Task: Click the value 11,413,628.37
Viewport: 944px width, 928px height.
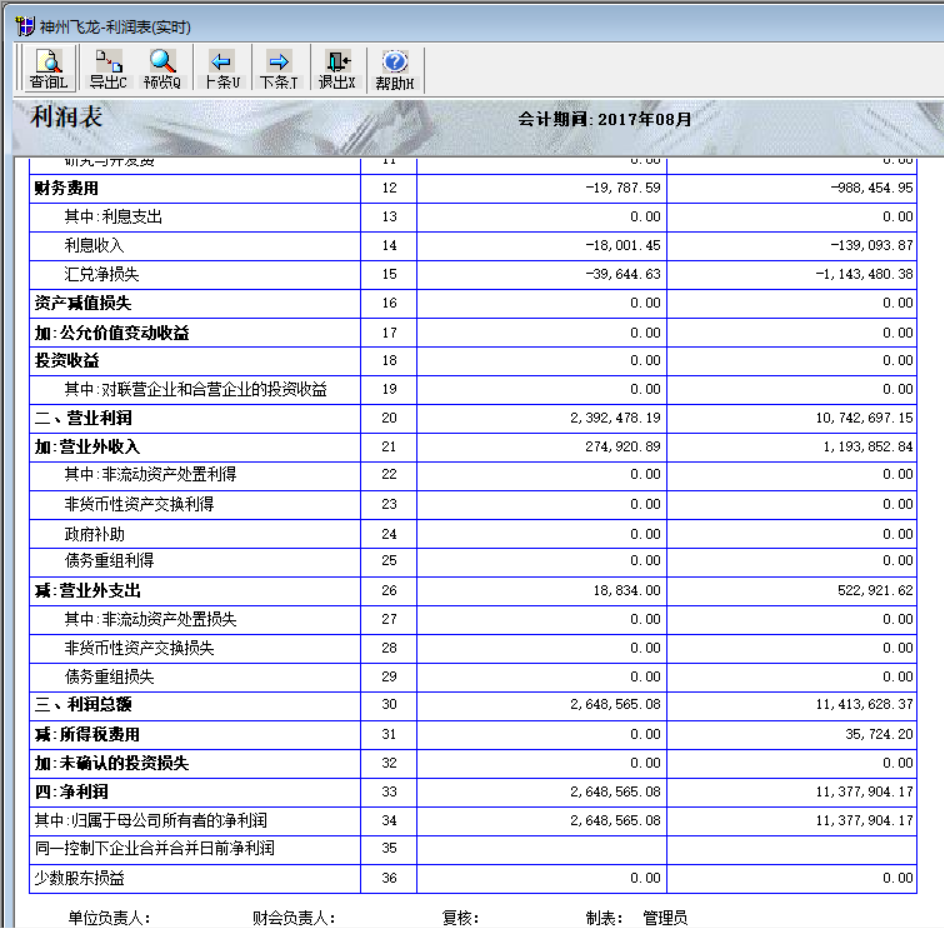Action: [x=865, y=704]
